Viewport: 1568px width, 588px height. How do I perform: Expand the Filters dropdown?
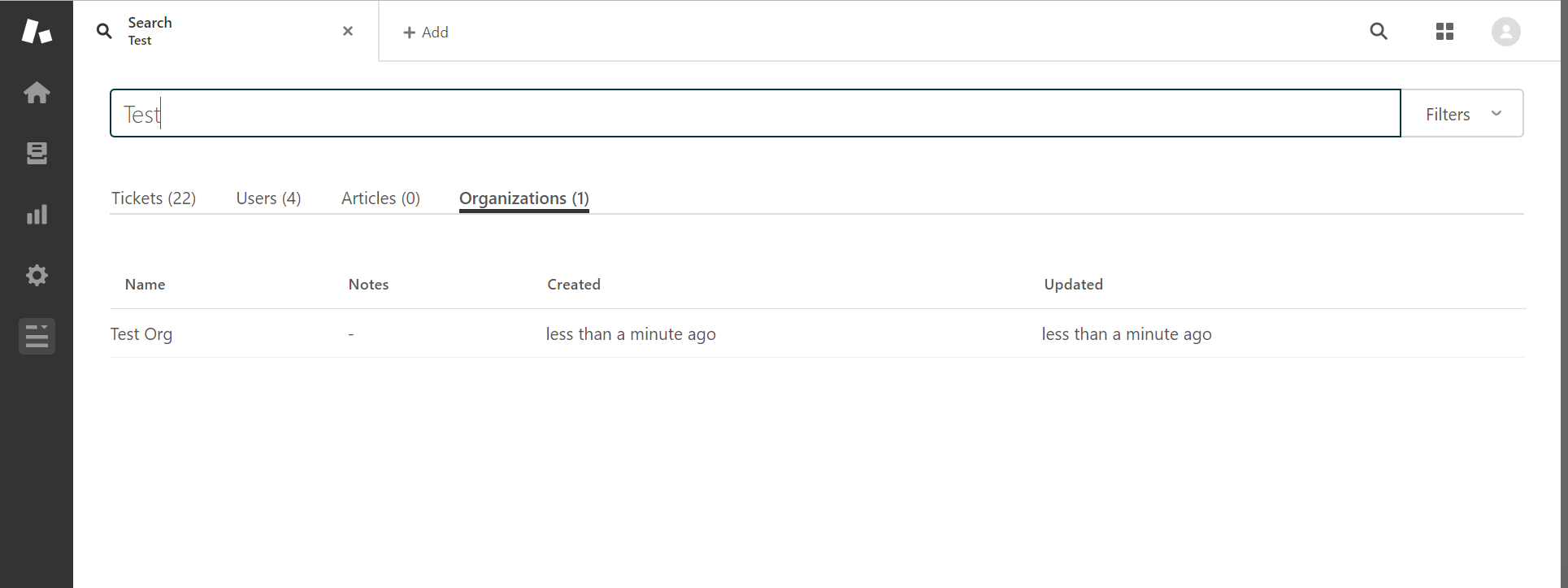pyautogui.click(x=1462, y=114)
